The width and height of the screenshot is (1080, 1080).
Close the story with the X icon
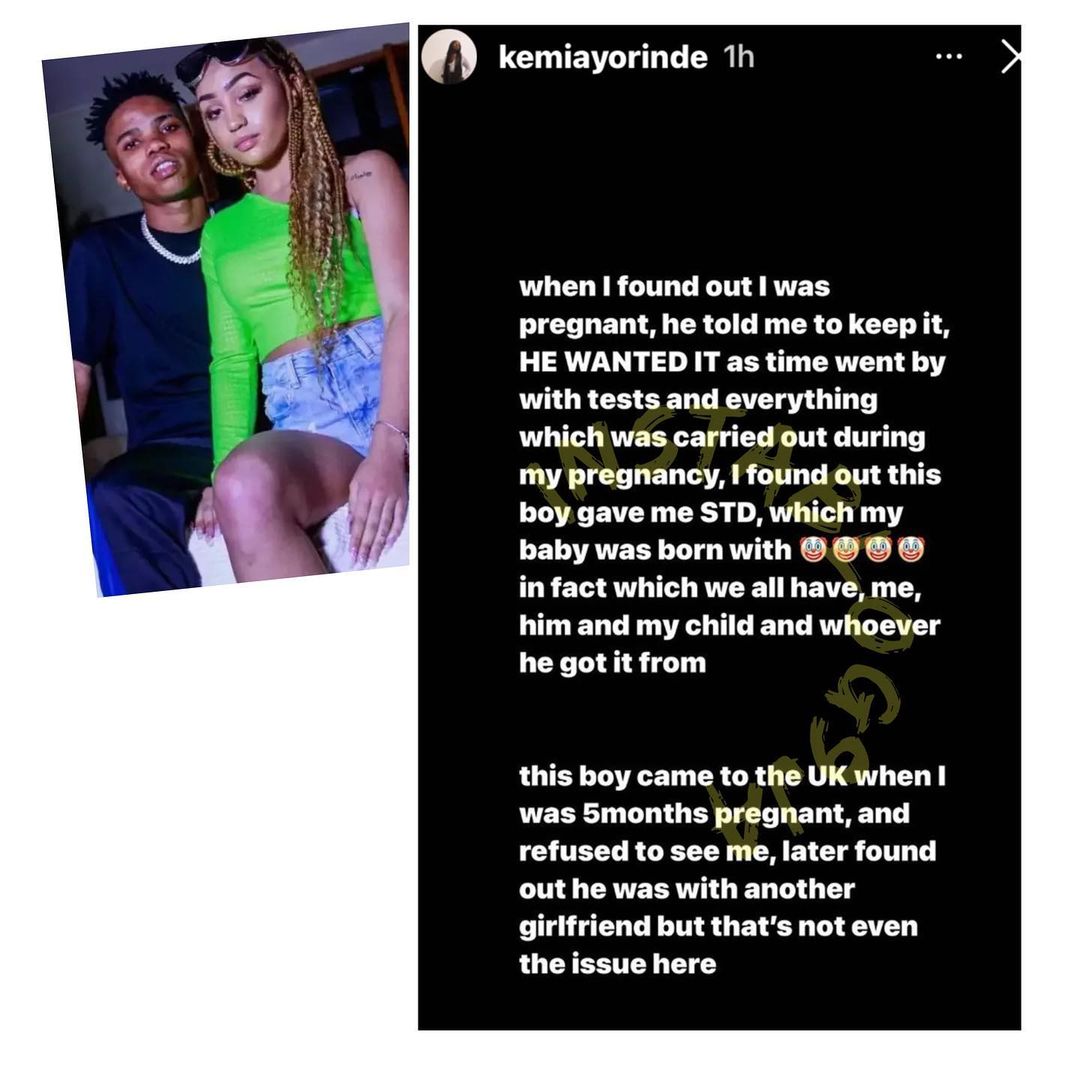1010,56
